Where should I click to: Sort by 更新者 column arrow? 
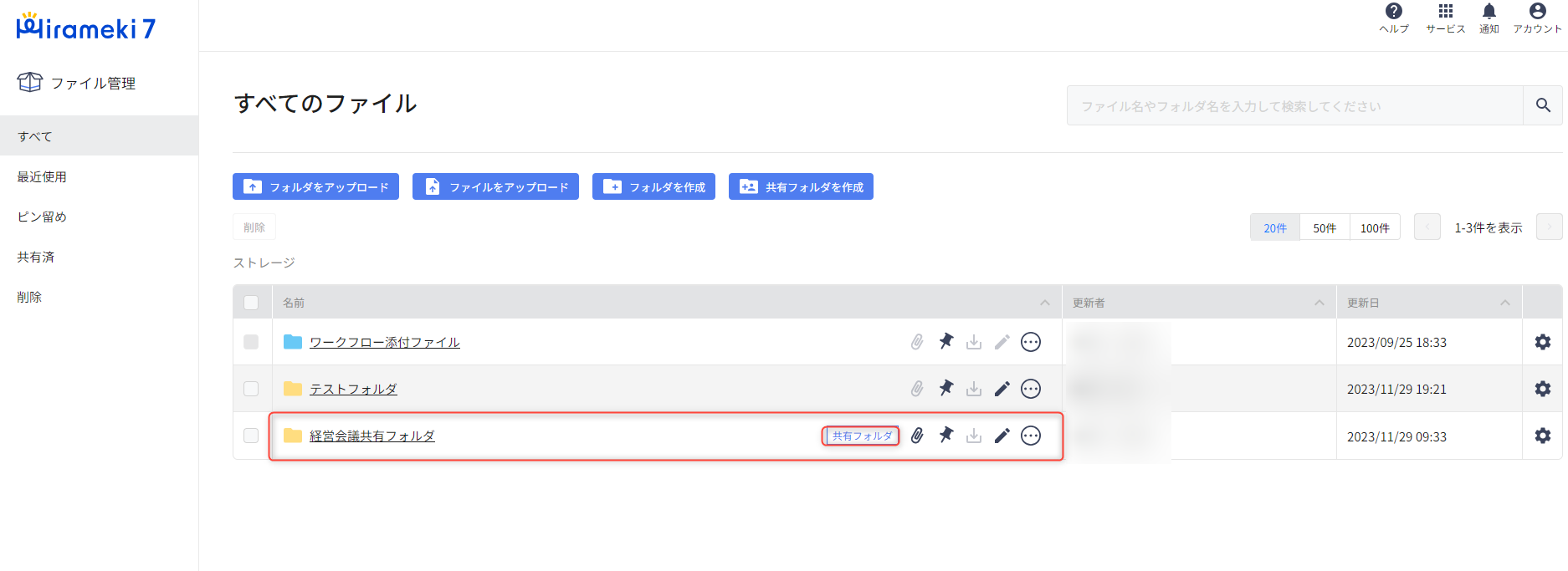1319,303
